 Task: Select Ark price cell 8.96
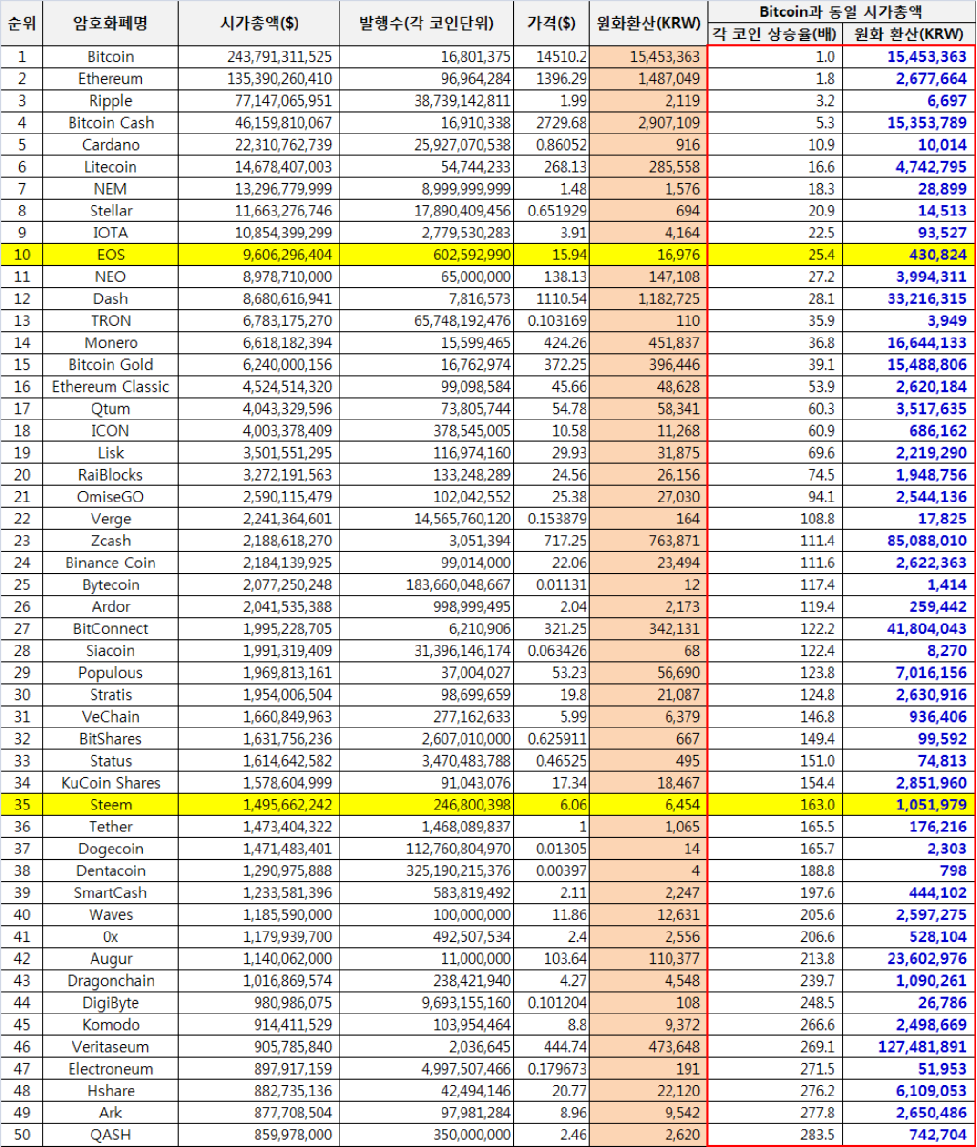(x=551, y=1113)
